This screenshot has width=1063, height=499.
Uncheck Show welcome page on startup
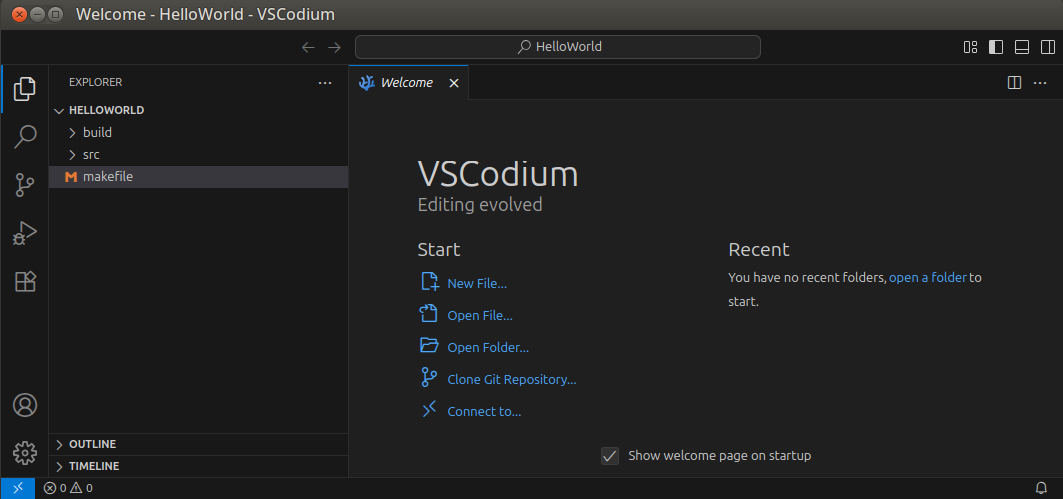(x=610, y=456)
